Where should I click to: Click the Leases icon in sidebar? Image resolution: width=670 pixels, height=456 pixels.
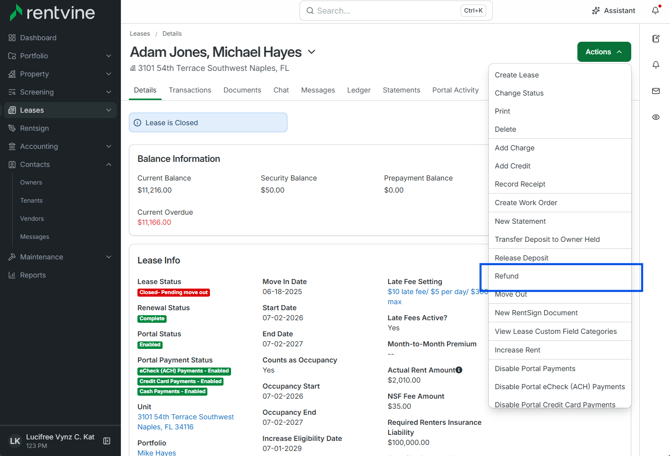[x=12, y=110]
